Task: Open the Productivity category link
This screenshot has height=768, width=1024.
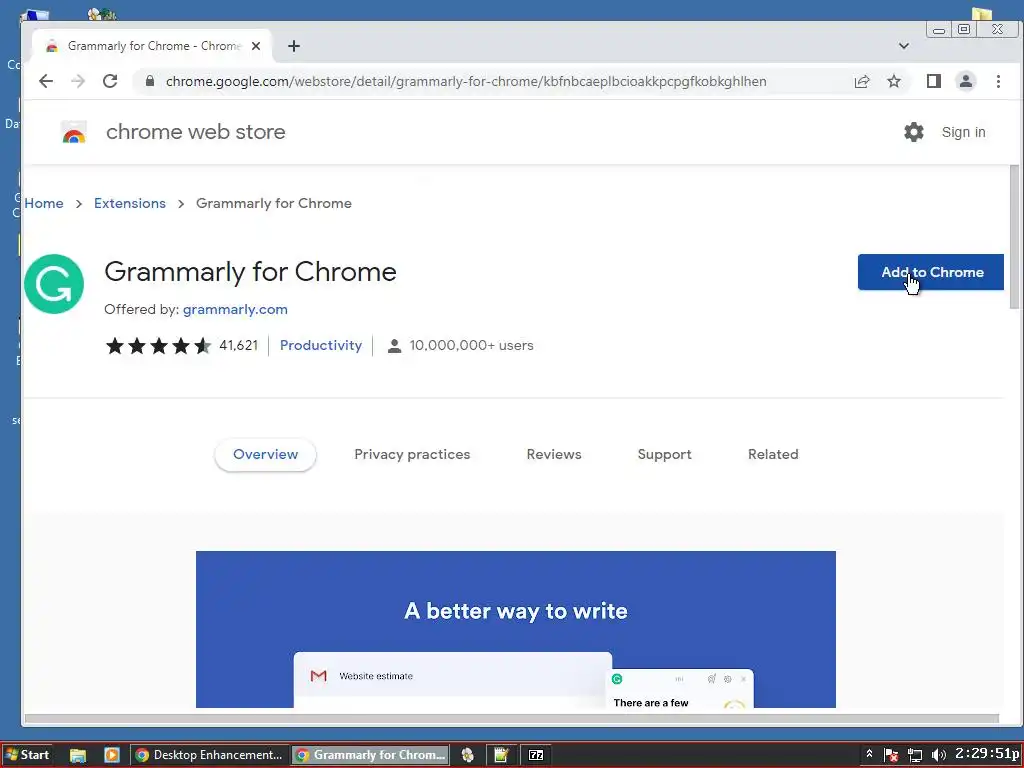Action: pyautogui.click(x=321, y=345)
